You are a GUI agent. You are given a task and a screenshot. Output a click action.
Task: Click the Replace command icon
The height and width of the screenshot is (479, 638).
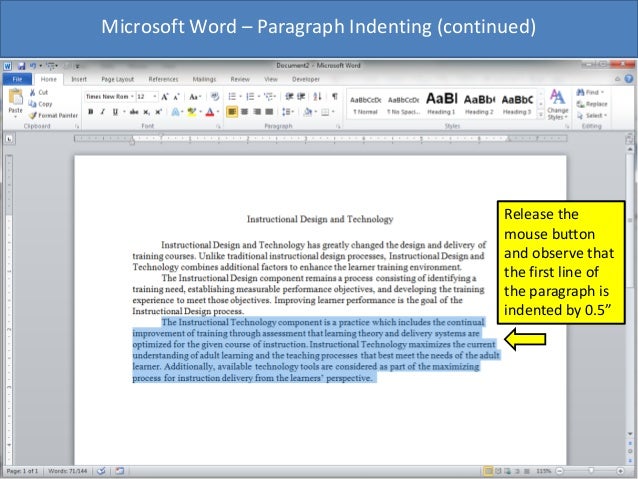[592, 104]
